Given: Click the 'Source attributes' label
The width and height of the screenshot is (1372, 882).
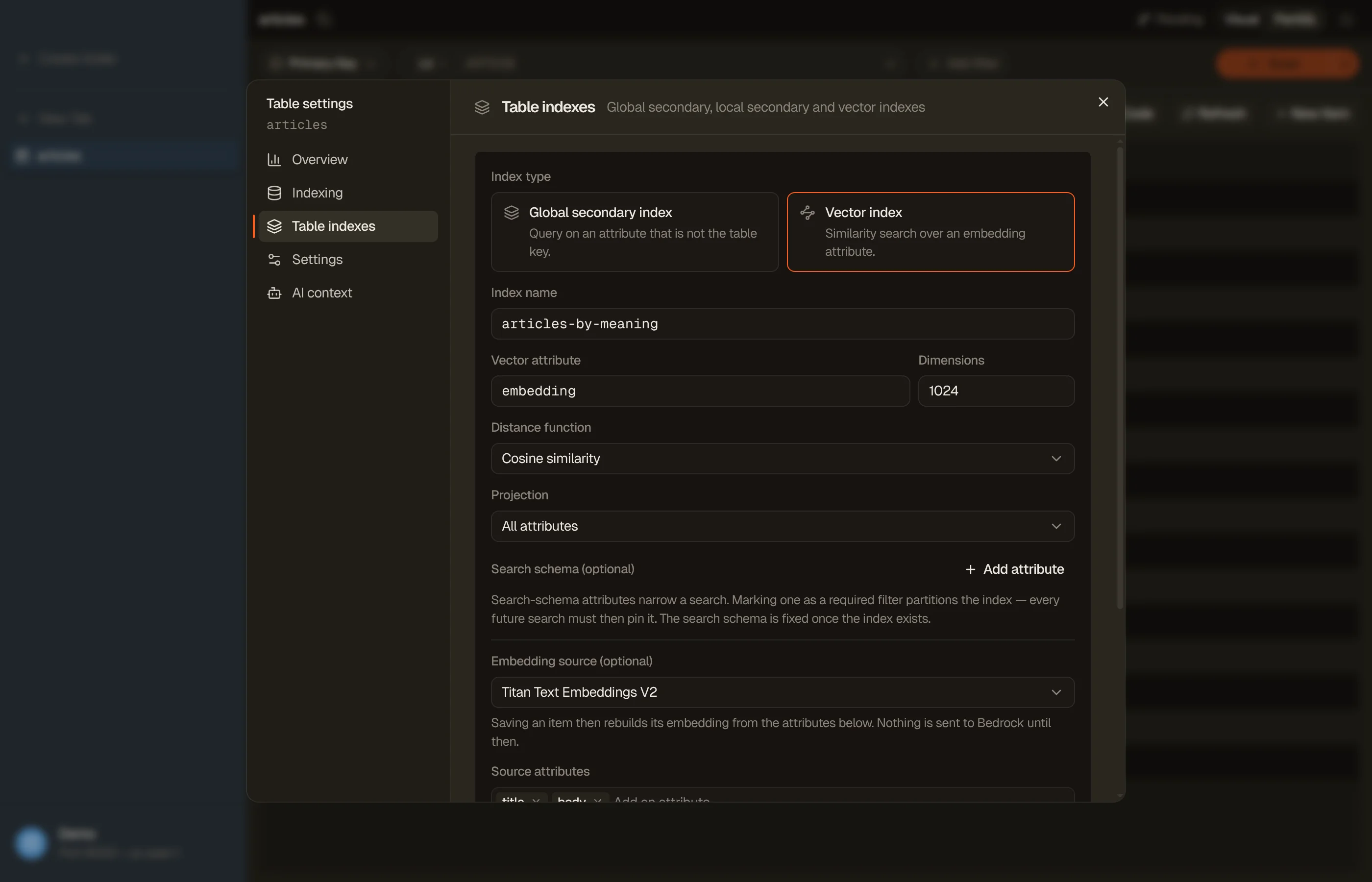Looking at the screenshot, I should coord(540,771).
